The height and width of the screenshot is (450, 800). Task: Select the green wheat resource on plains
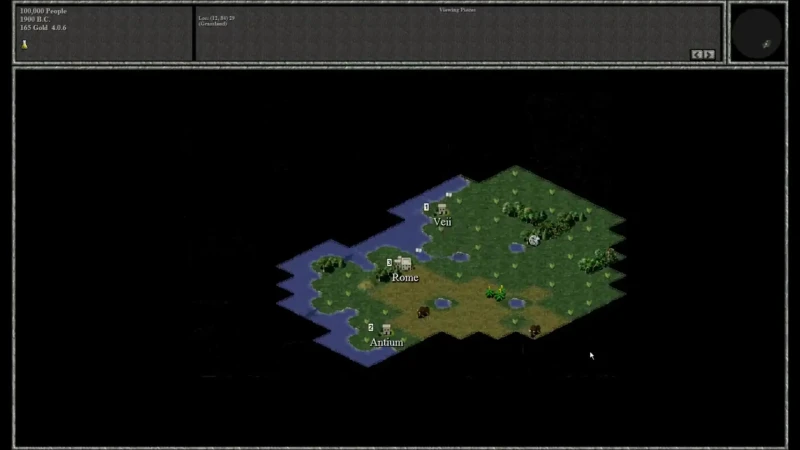(x=496, y=293)
